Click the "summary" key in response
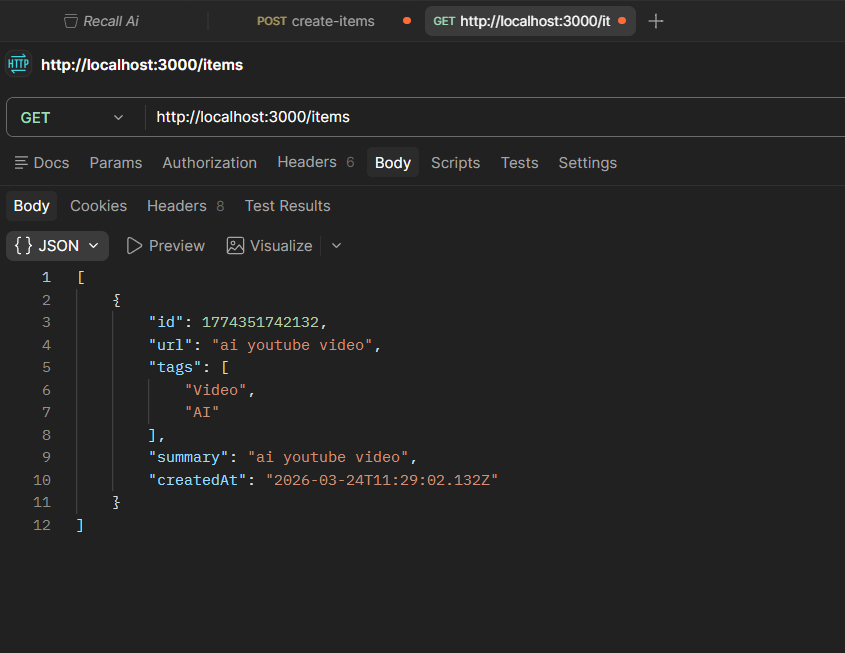Image resolution: width=845 pixels, height=653 pixels. pyautogui.click(x=189, y=457)
